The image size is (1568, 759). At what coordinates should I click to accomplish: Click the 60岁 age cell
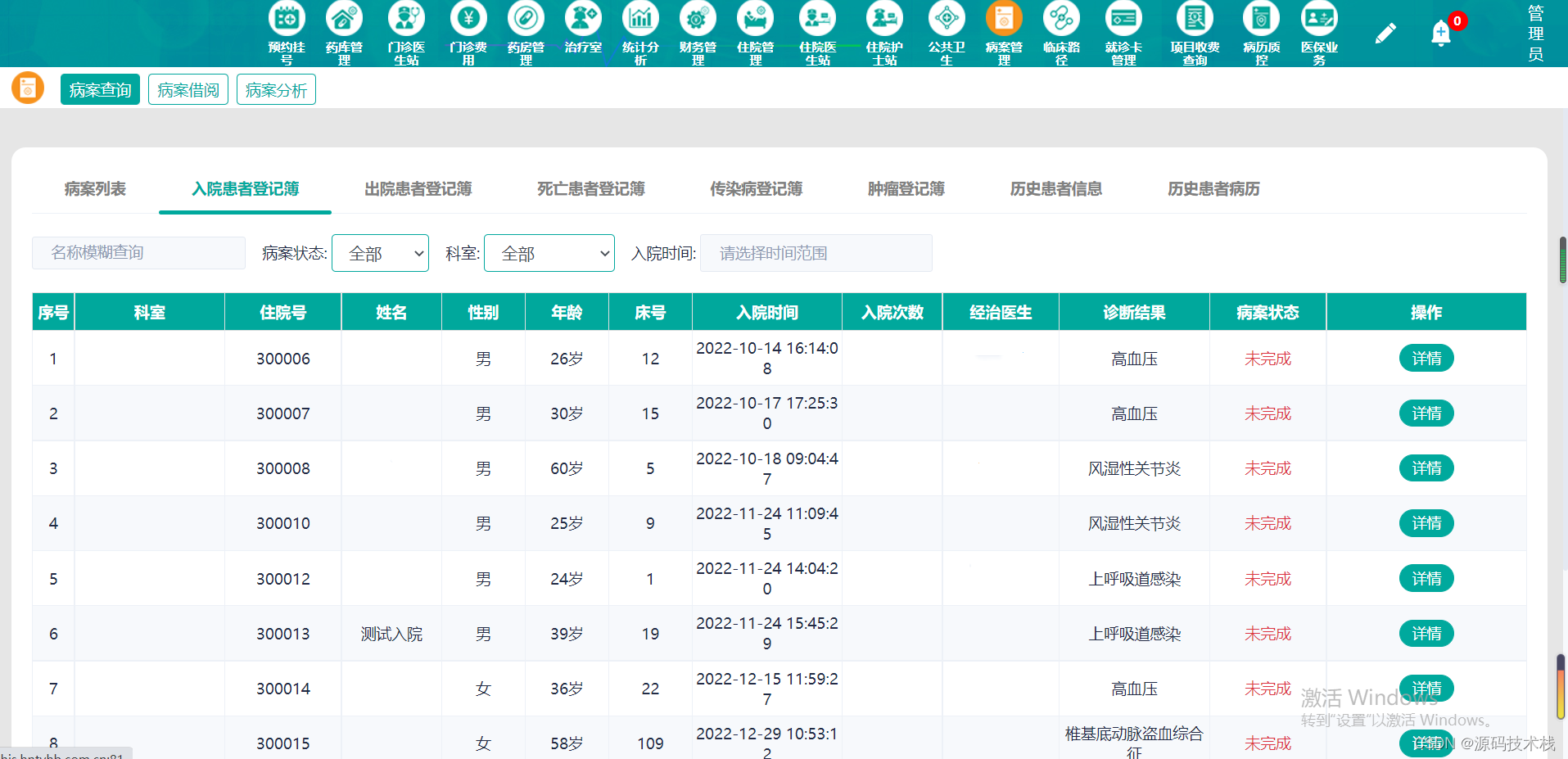coord(567,468)
